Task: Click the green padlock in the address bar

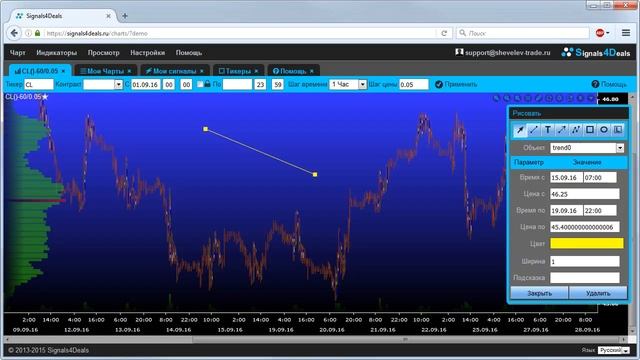Action: 38,33
